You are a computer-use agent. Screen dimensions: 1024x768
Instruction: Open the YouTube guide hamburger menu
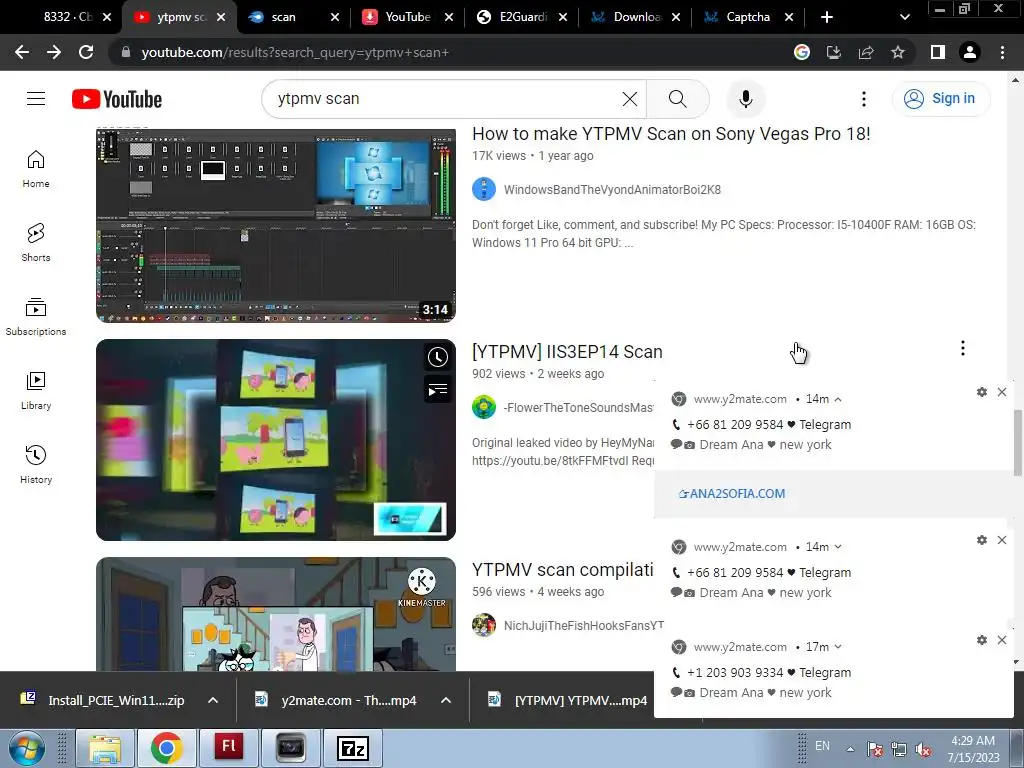[36, 99]
